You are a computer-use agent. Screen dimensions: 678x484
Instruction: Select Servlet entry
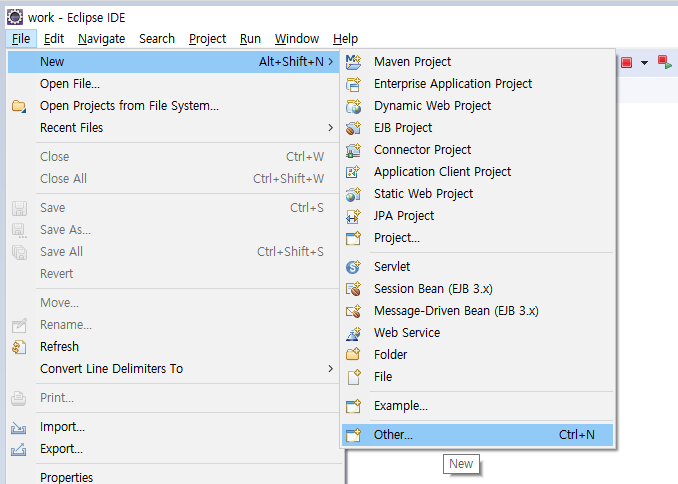pos(478,267)
